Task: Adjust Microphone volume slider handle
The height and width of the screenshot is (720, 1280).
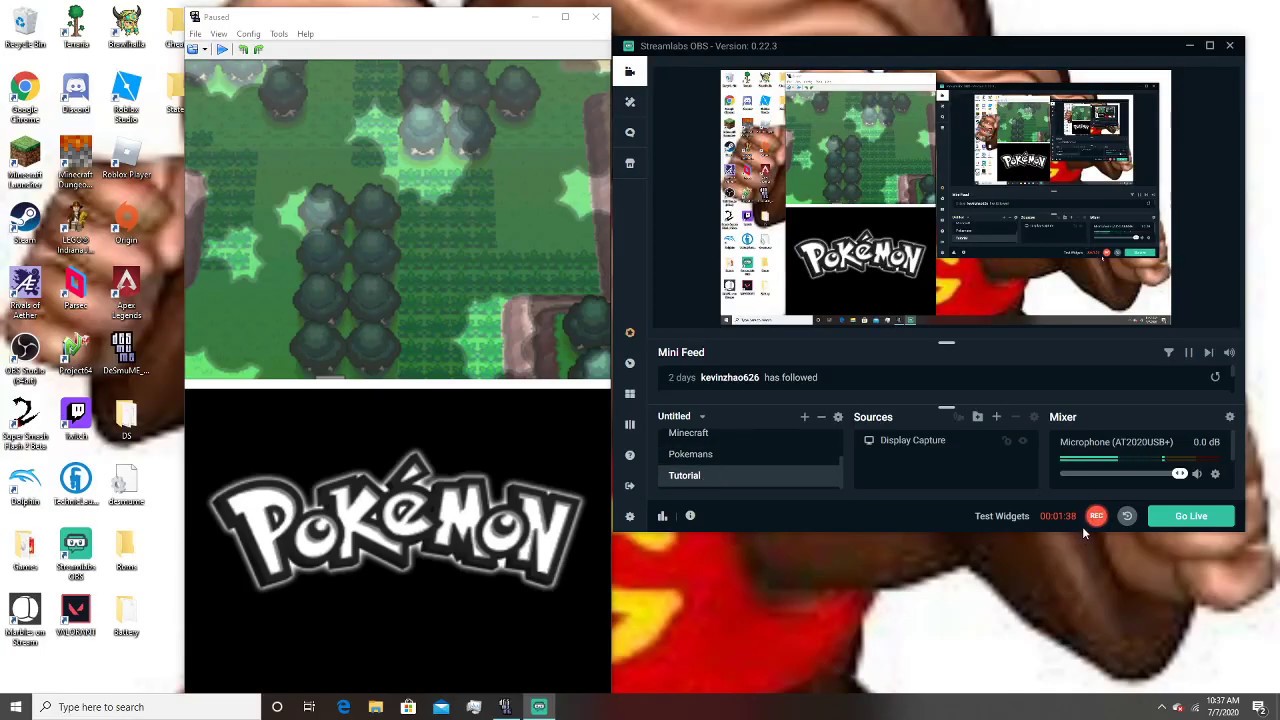Action: click(1179, 474)
